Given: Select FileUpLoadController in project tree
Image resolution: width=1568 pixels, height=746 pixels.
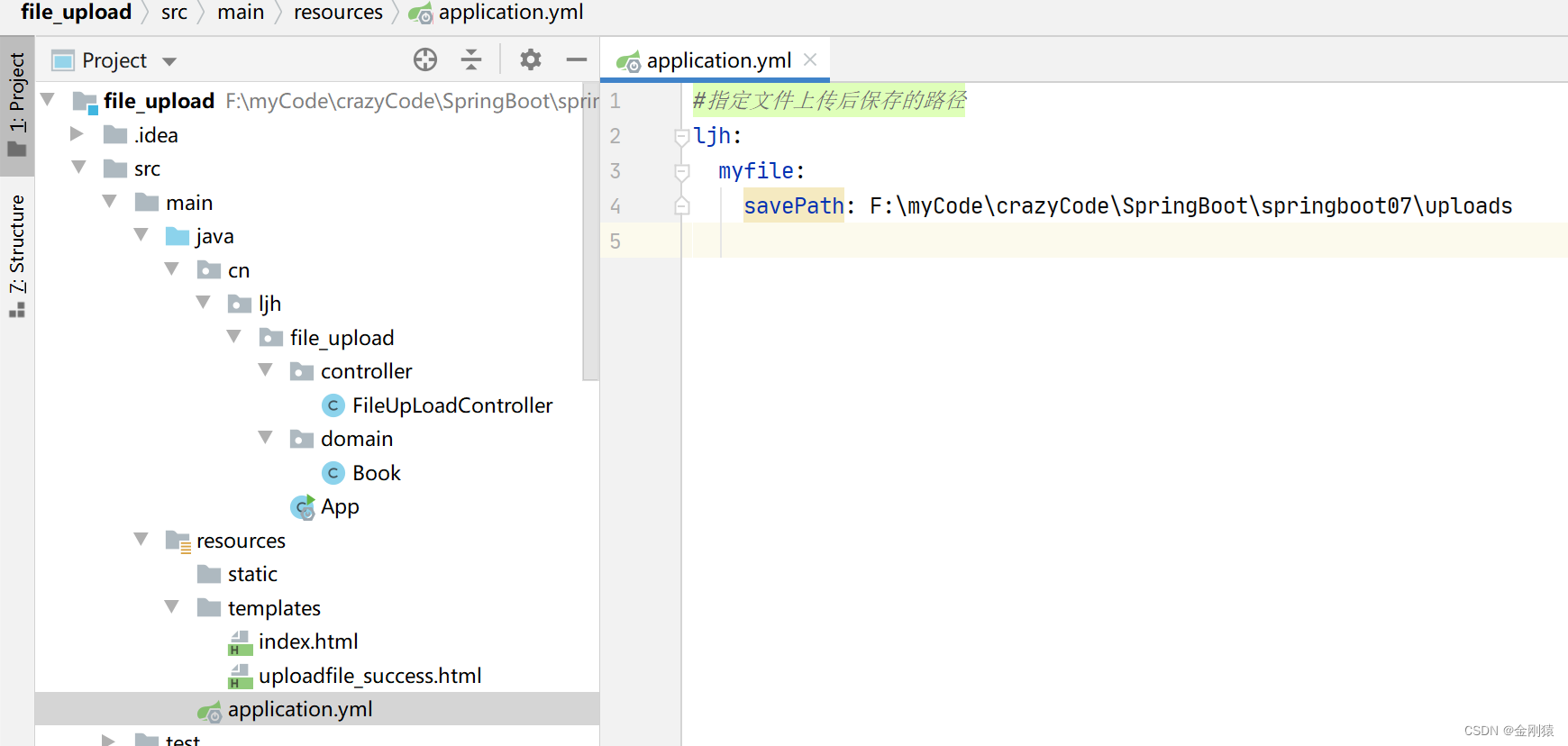Looking at the screenshot, I should [452, 405].
